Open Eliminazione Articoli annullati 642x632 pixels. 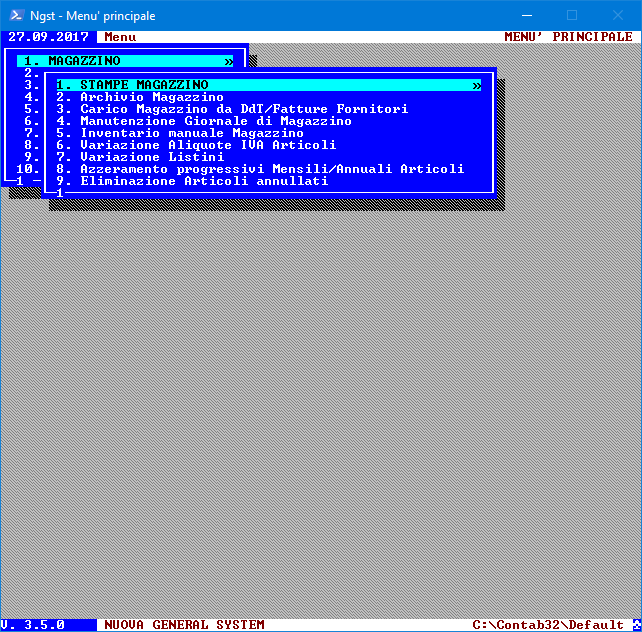[204, 181]
